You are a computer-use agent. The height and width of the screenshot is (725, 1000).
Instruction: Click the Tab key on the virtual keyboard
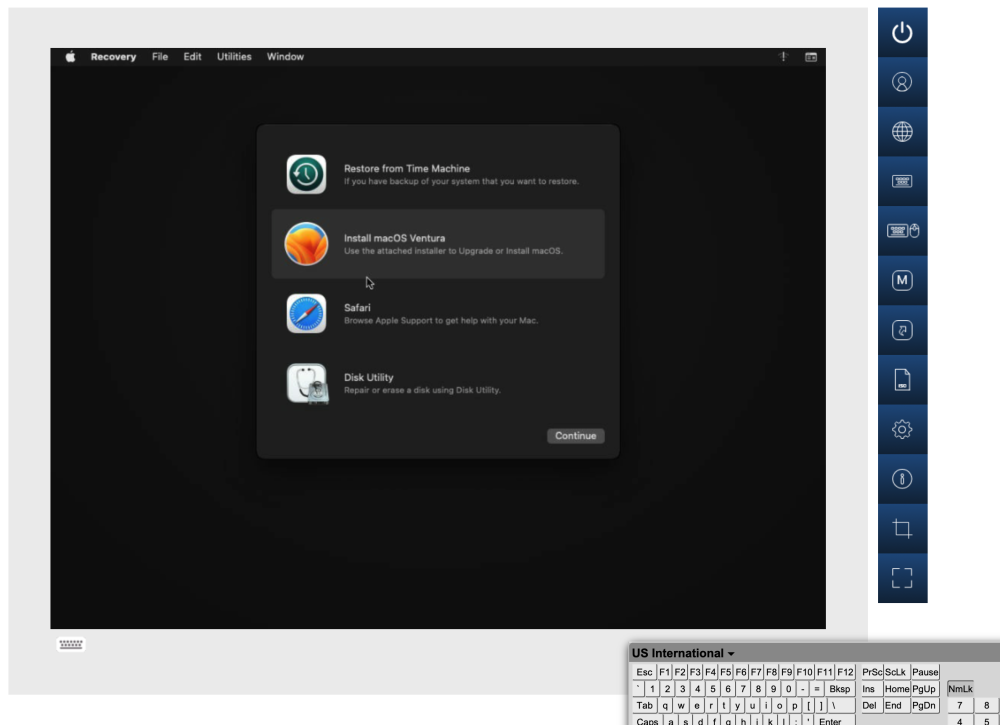point(645,705)
